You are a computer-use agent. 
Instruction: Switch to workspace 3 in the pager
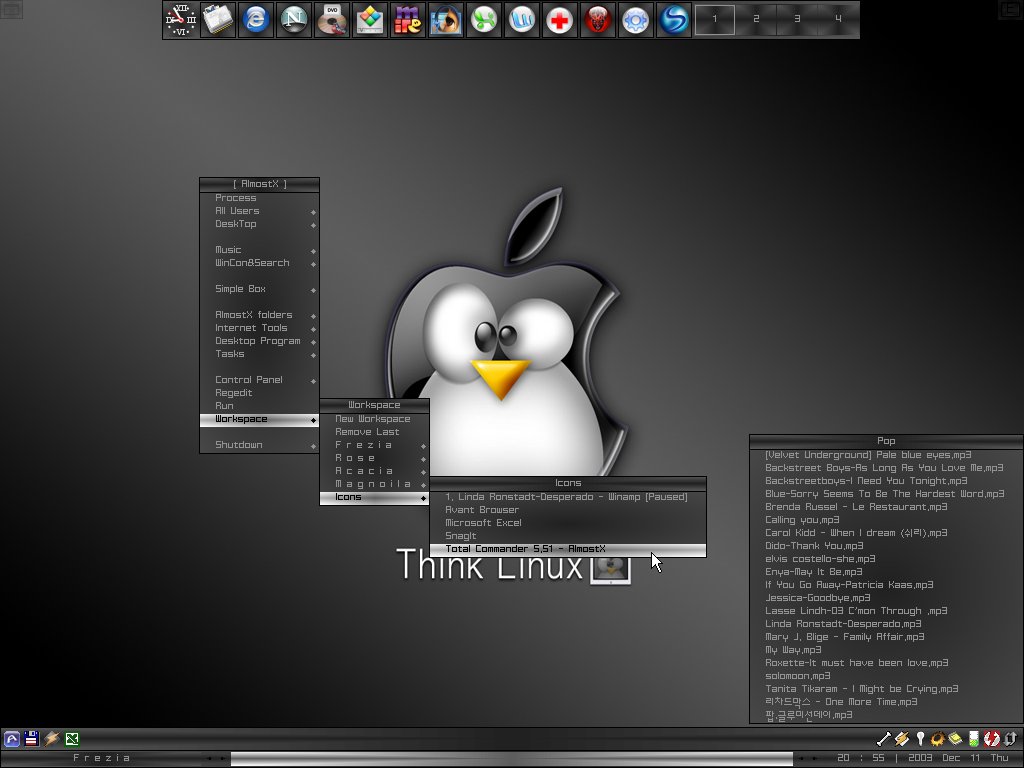point(797,19)
